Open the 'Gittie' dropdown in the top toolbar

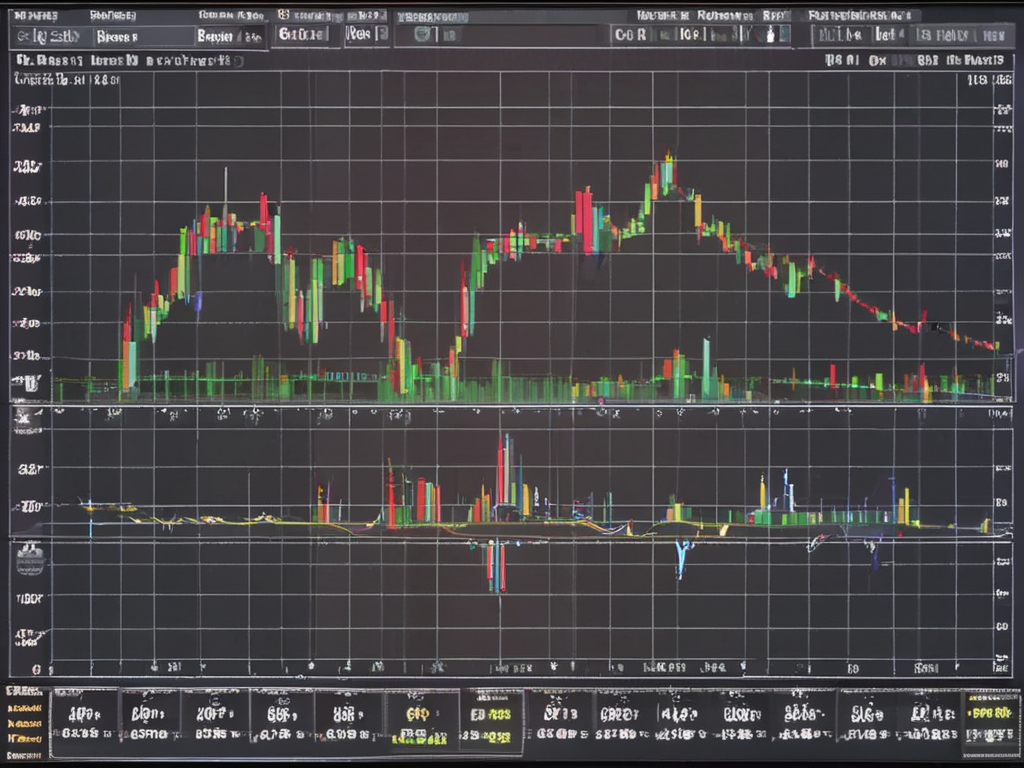(301, 35)
